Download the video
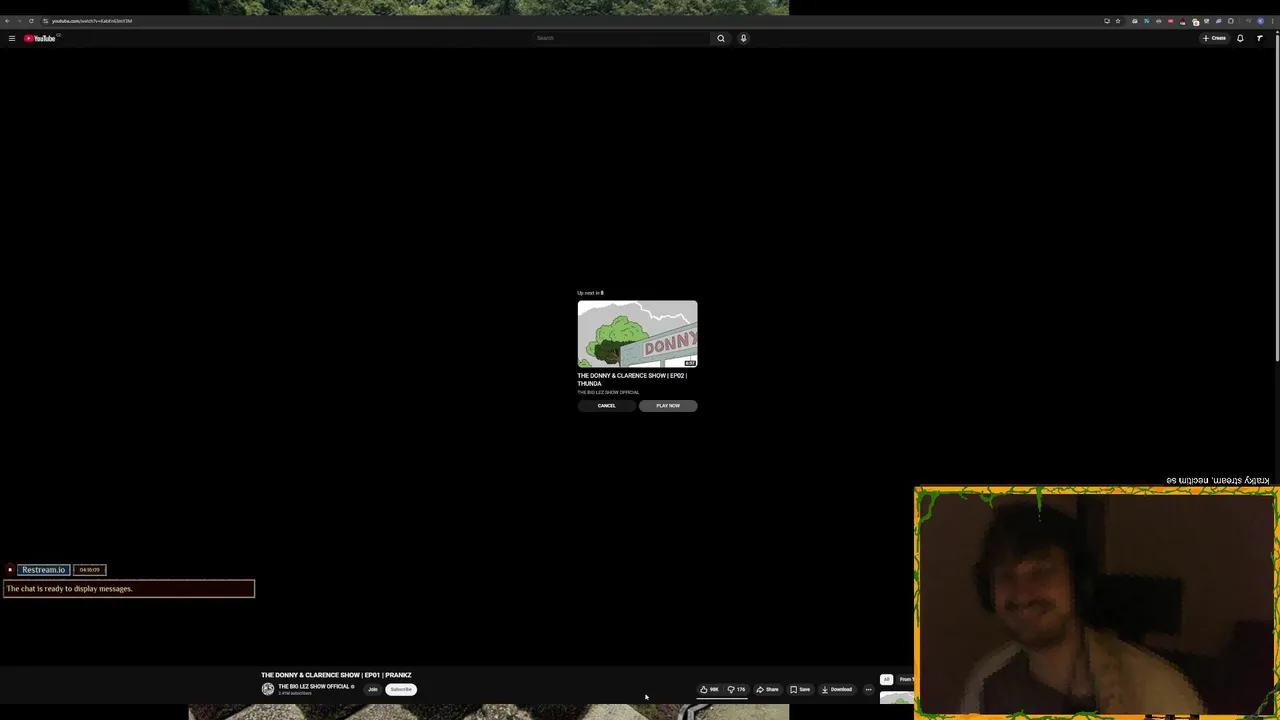This screenshot has height=720, width=1280. tap(837, 689)
